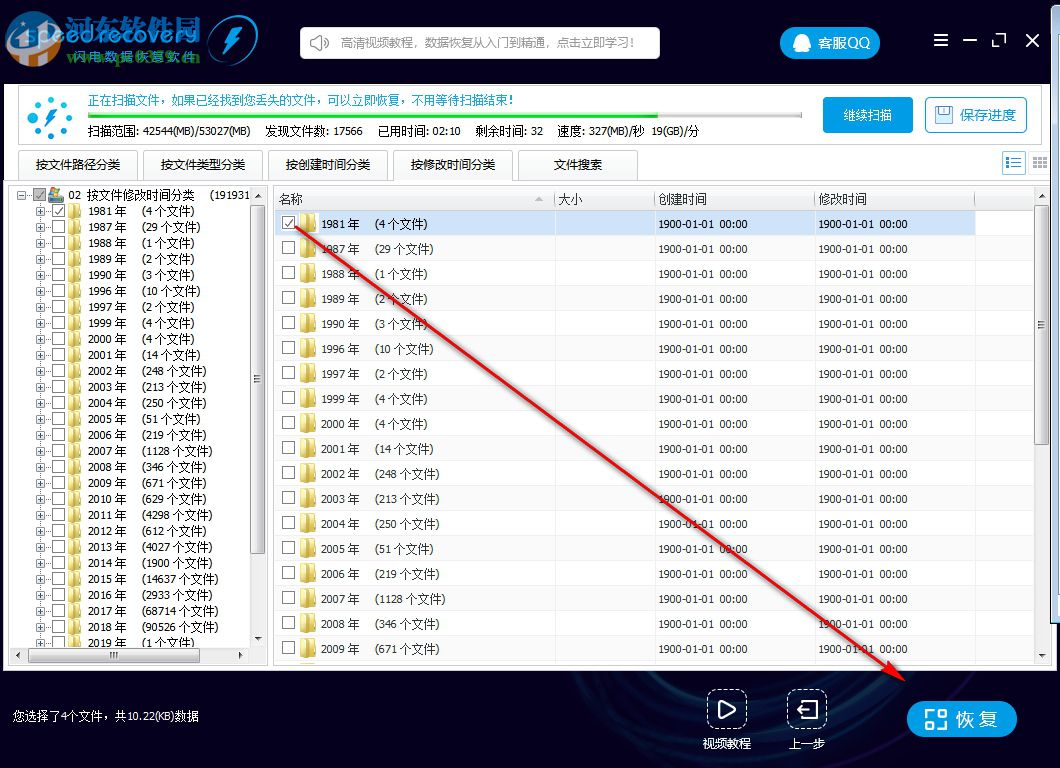The width and height of the screenshot is (1060, 768).
Task: Uncheck the selected 1981 年 row
Action: (289, 223)
